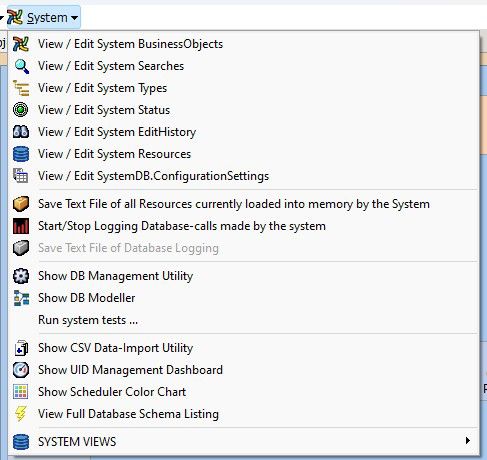Click the Scheduler Color Chart grid icon
This screenshot has width=487, height=460.
point(21,392)
